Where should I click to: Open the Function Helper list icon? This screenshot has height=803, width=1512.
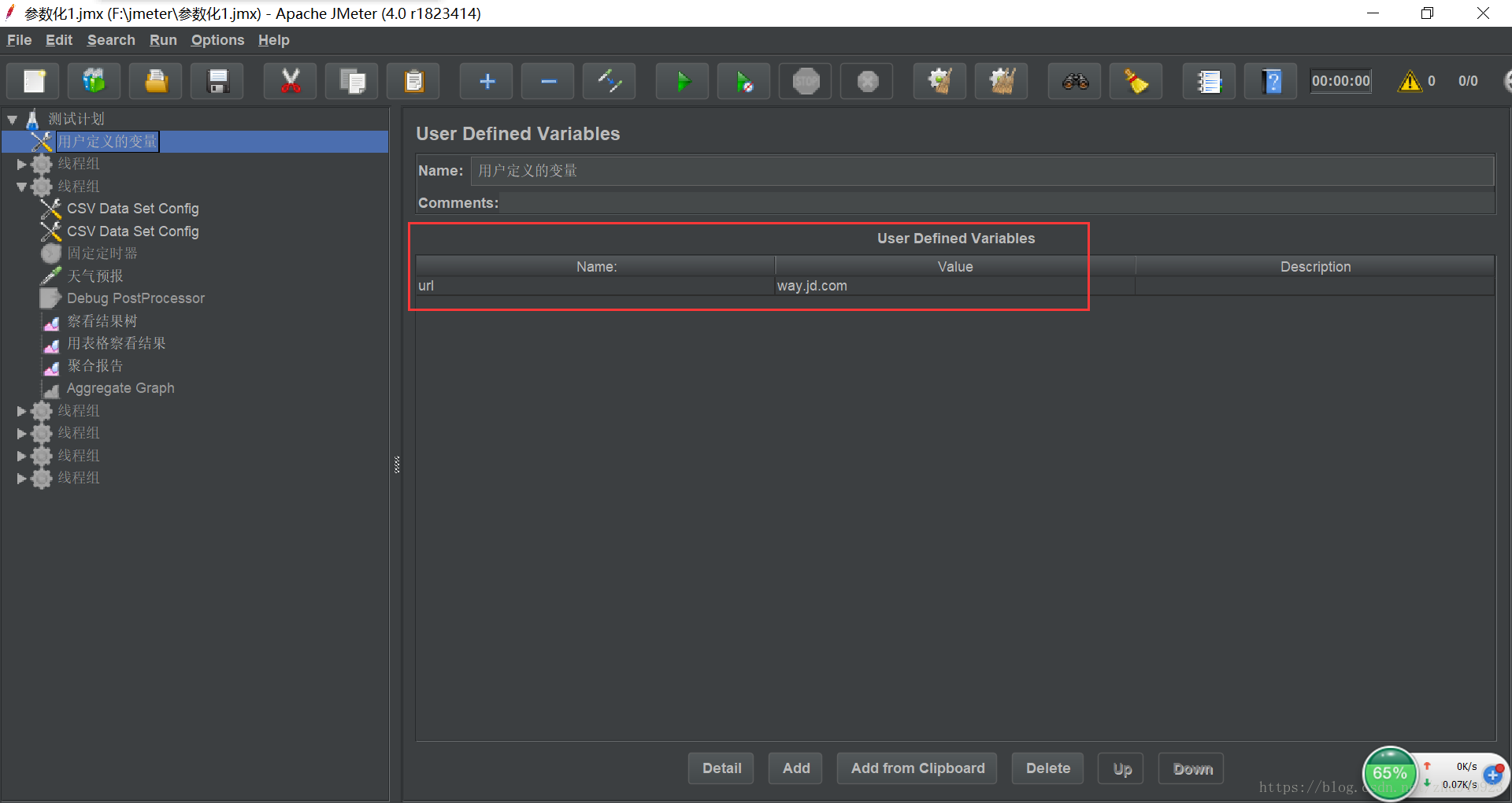pos(1209,81)
